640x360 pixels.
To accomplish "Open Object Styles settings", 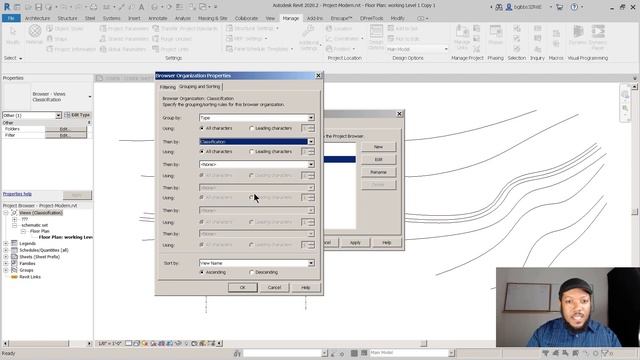I will (x=65, y=29).
